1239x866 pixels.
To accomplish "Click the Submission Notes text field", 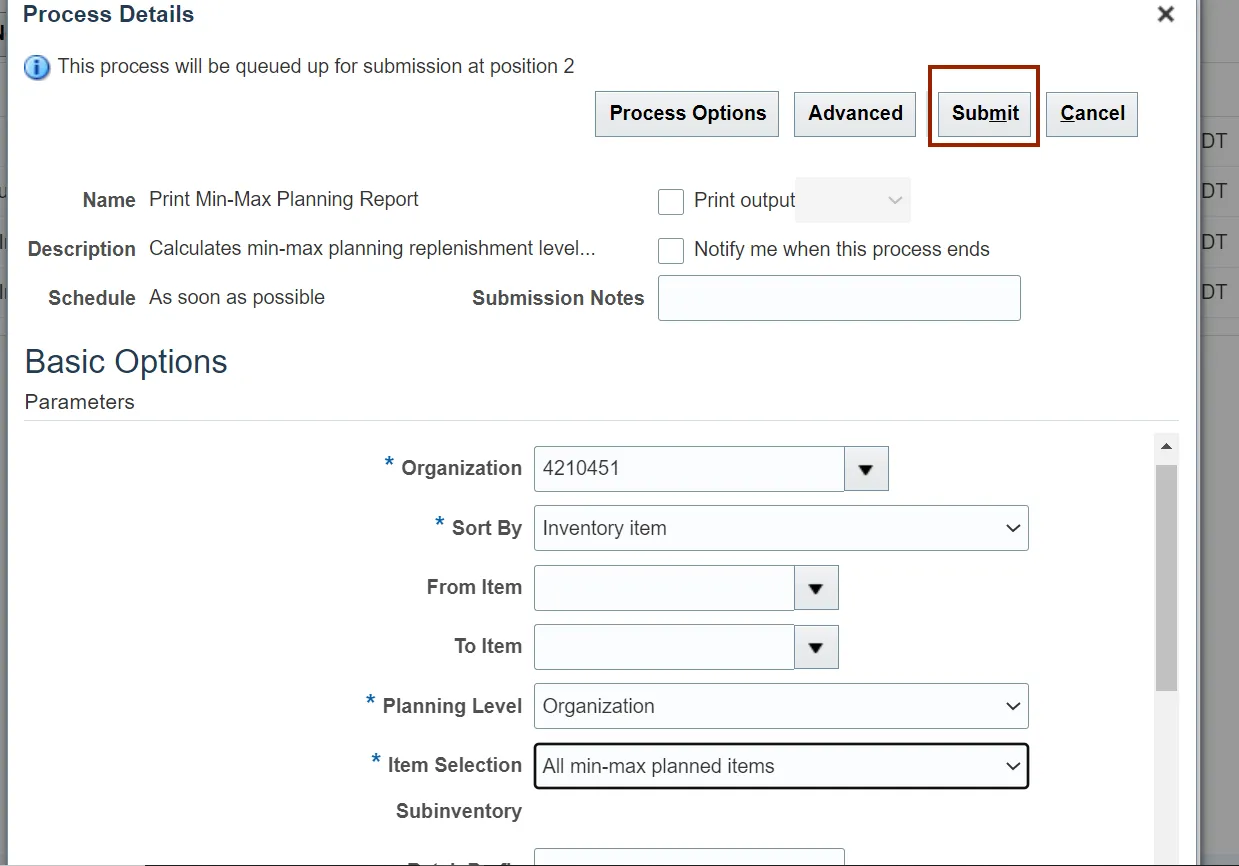I will [x=839, y=299].
